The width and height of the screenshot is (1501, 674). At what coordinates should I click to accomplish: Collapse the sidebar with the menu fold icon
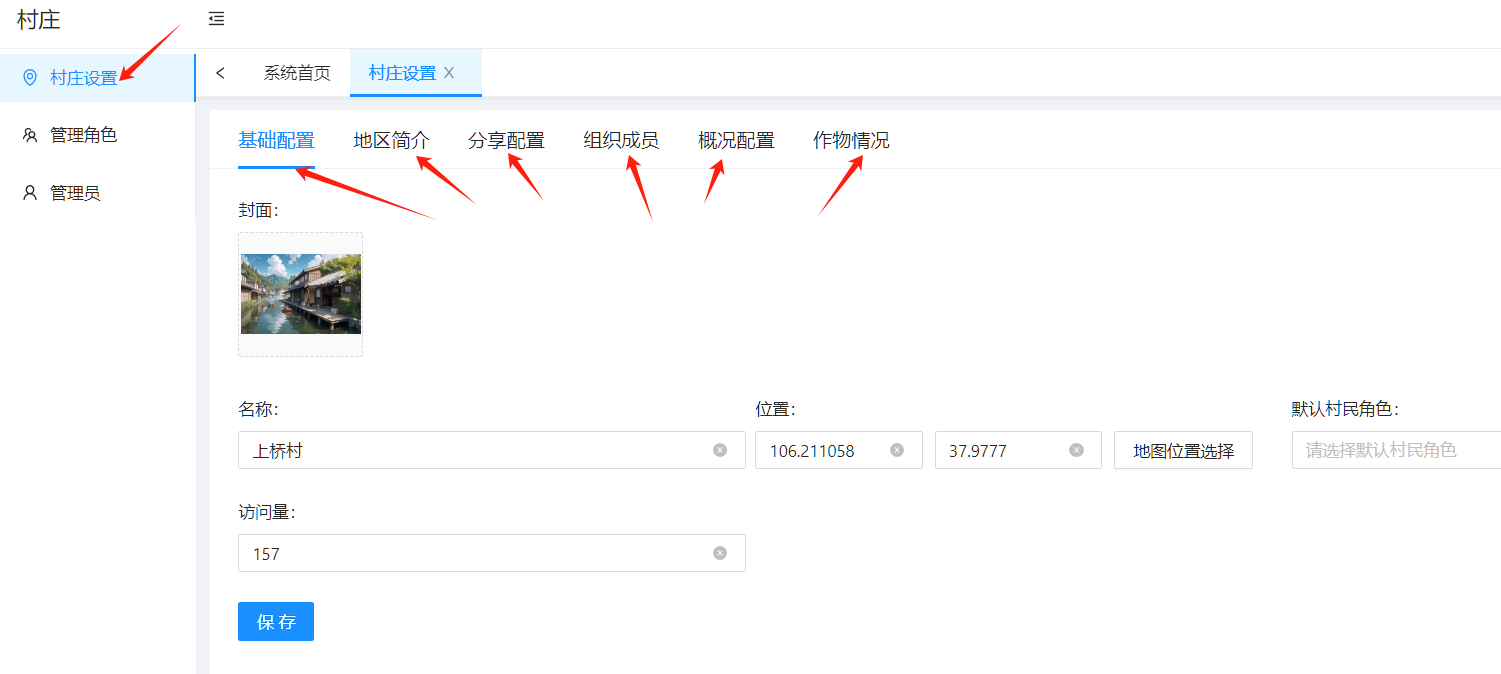click(x=216, y=19)
